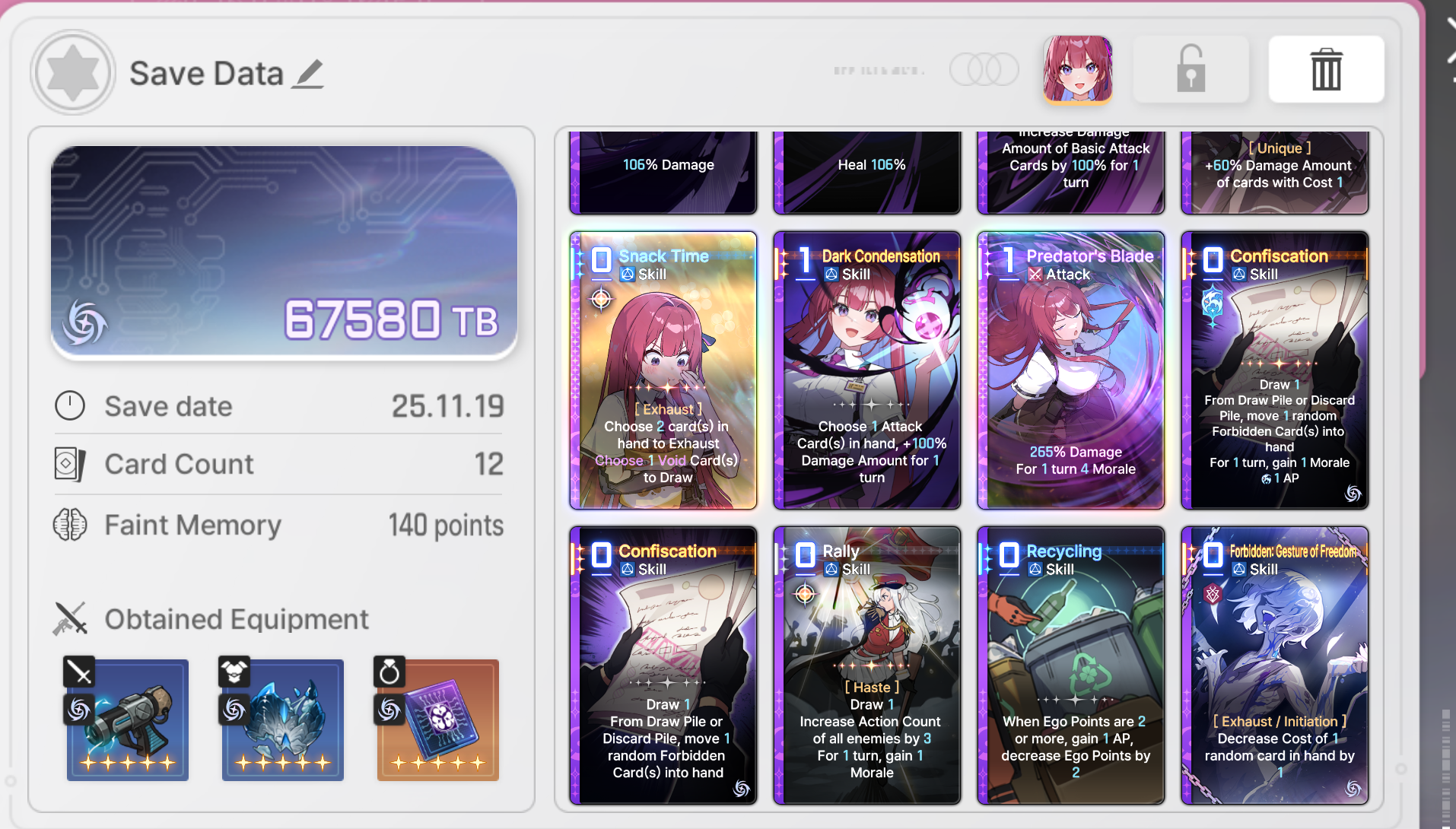Select the crystal armor equipment item
Screen dimensions: 1456x829
(283, 719)
